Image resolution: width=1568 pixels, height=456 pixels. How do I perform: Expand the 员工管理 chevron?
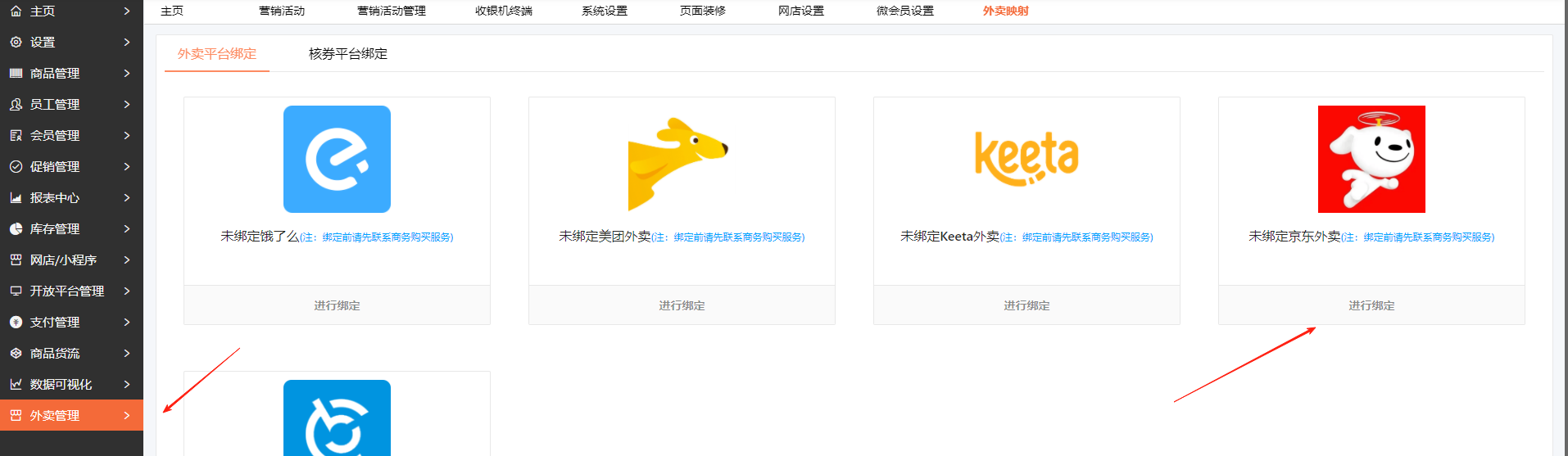127,104
